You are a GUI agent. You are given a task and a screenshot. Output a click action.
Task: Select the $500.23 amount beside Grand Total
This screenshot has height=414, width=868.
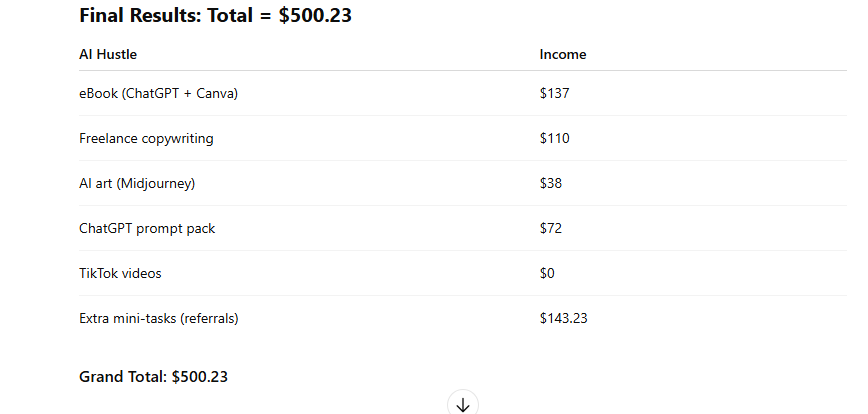(200, 377)
